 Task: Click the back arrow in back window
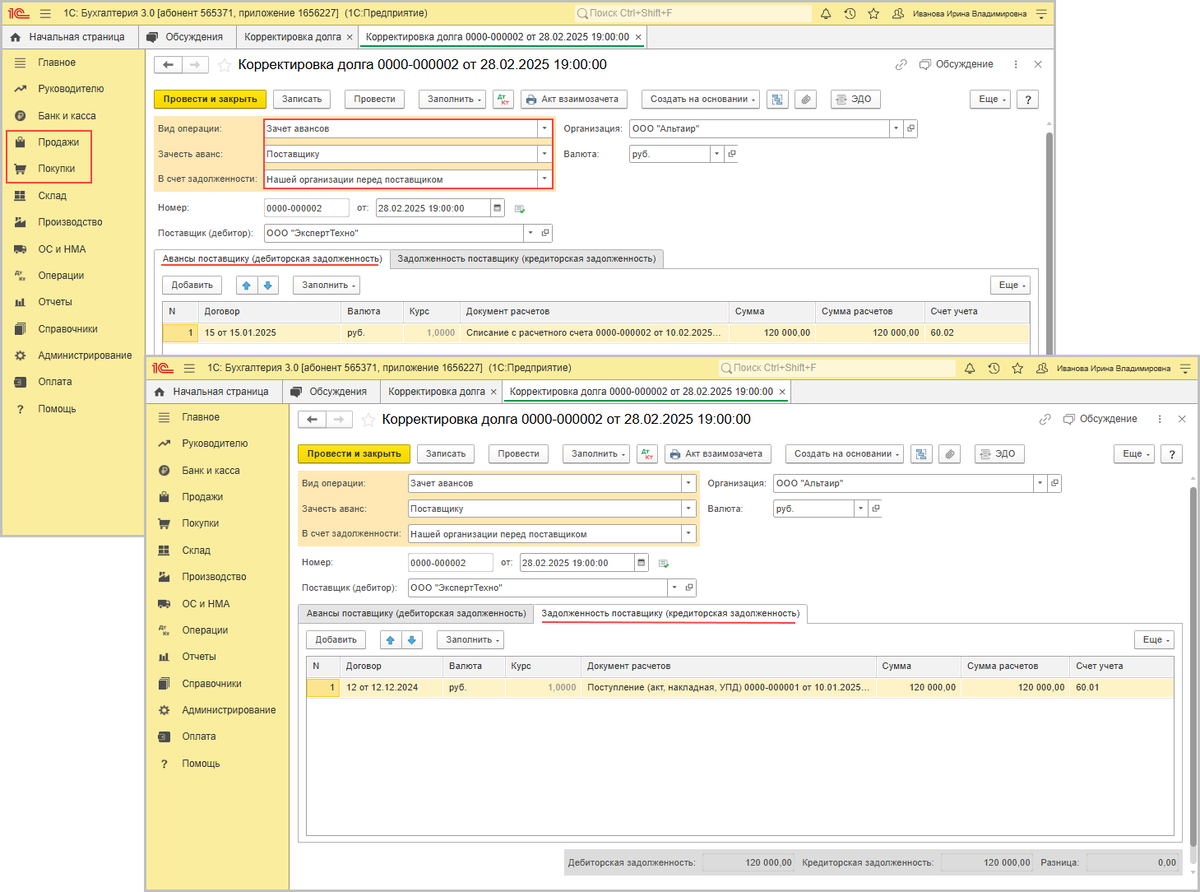[169, 65]
